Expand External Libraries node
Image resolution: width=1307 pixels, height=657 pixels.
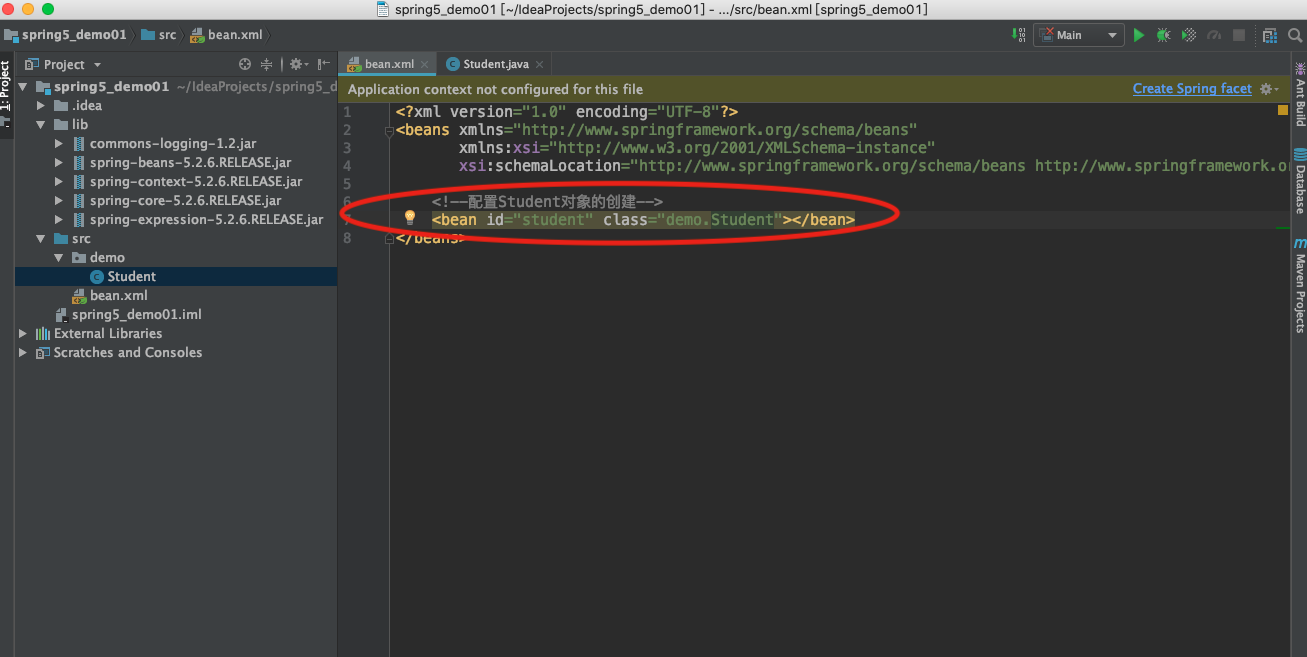[x=23, y=334]
